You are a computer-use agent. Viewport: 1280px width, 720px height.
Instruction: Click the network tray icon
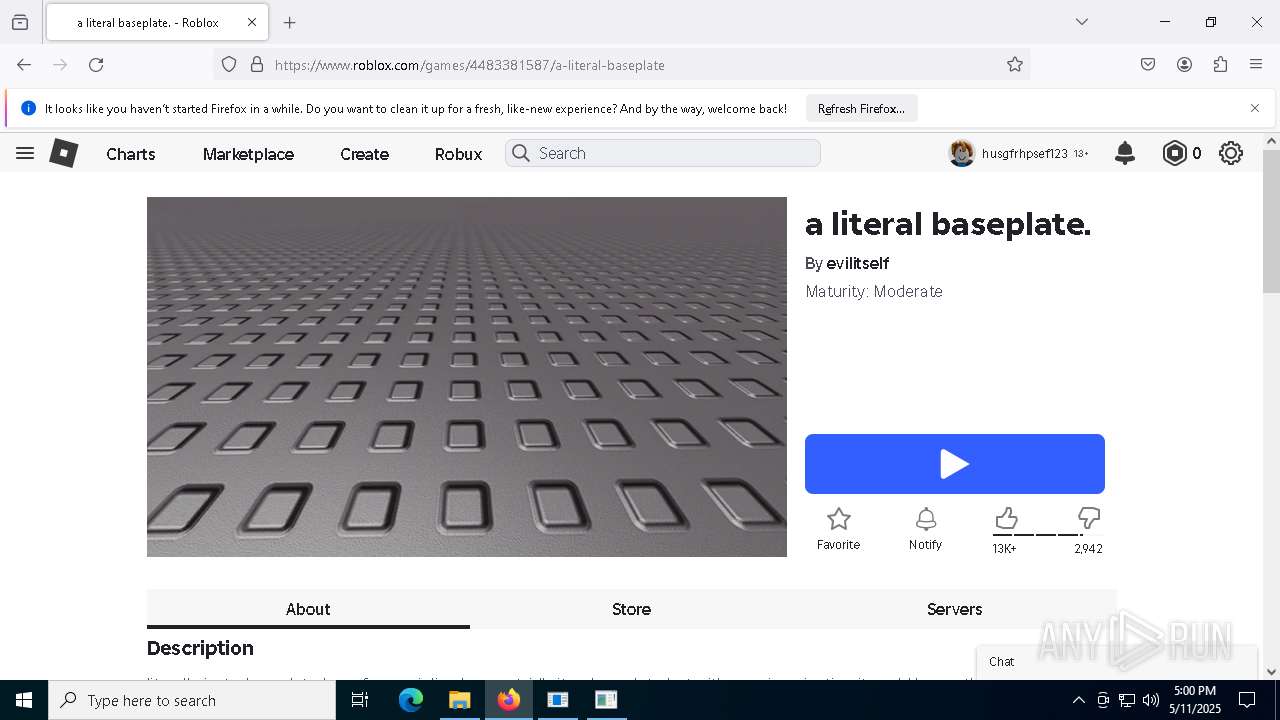coord(1127,700)
